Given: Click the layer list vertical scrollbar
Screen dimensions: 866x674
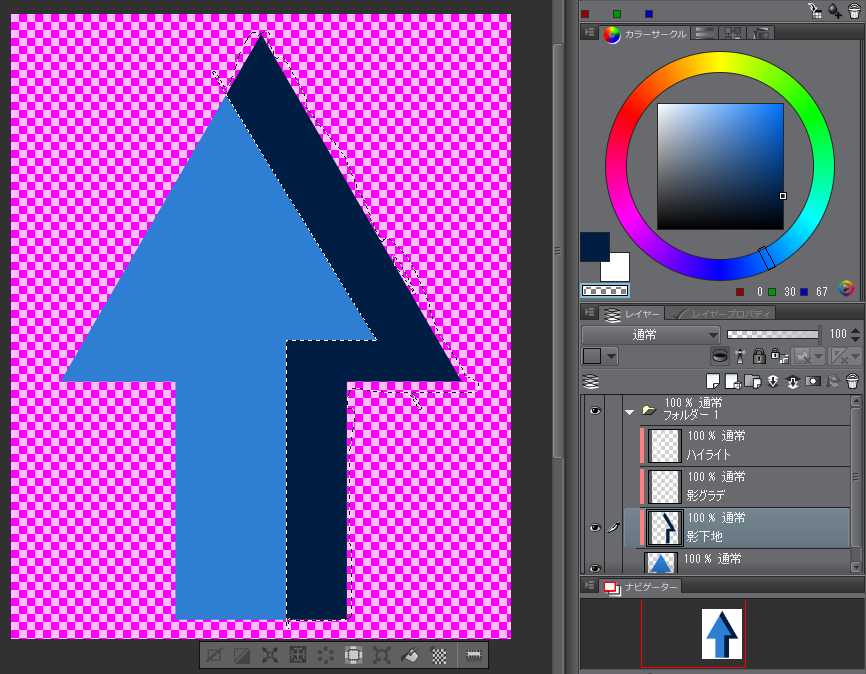Looking at the screenshot, I should pos(856,485).
